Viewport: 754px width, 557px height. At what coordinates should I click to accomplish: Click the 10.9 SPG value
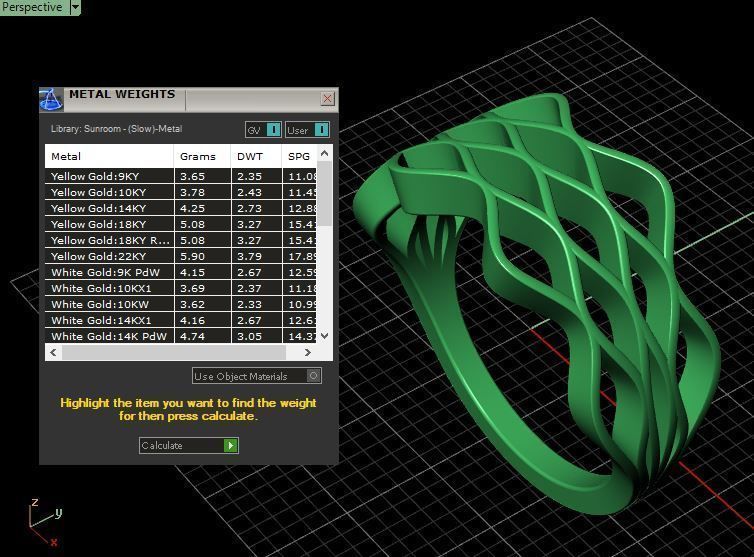(302, 304)
